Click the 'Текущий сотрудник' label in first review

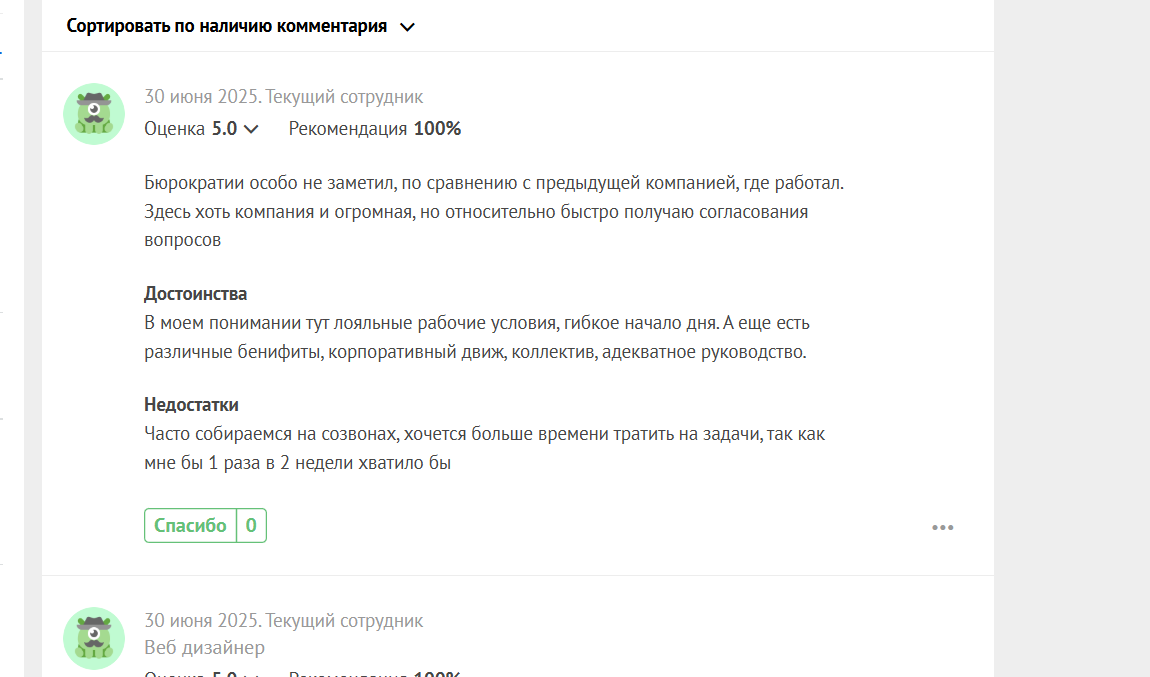point(344,97)
